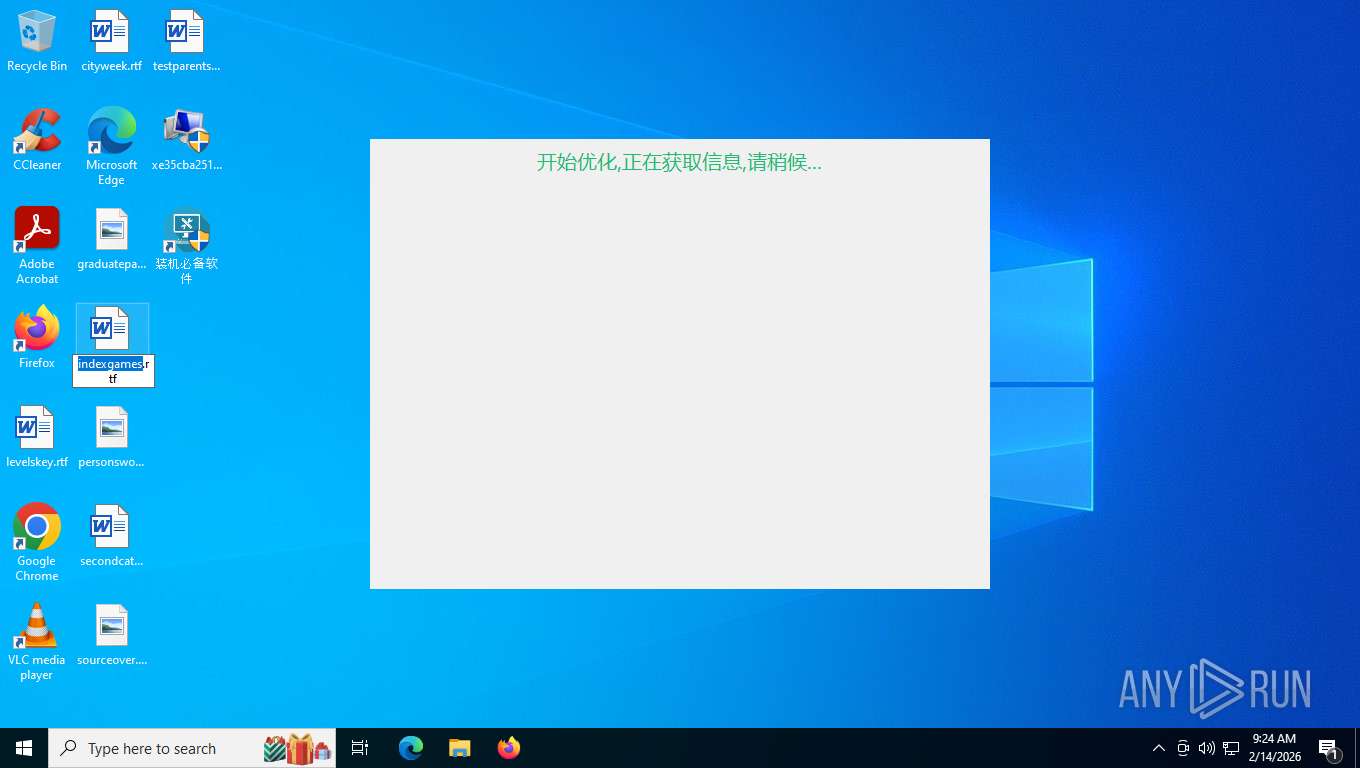Select the levelskey.rtf document icon
Screen dimensions: 1360x768
point(37,437)
